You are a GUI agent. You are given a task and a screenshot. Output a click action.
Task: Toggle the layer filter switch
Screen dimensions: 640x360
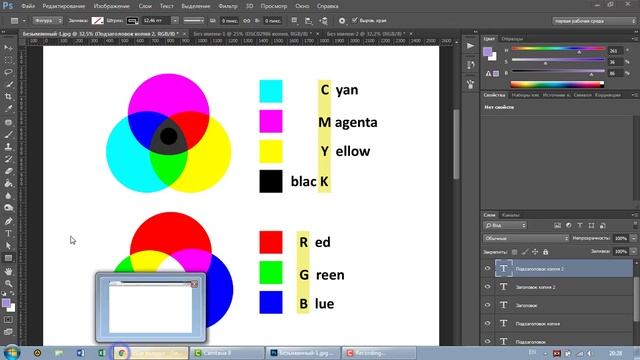(x=635, y=225)
